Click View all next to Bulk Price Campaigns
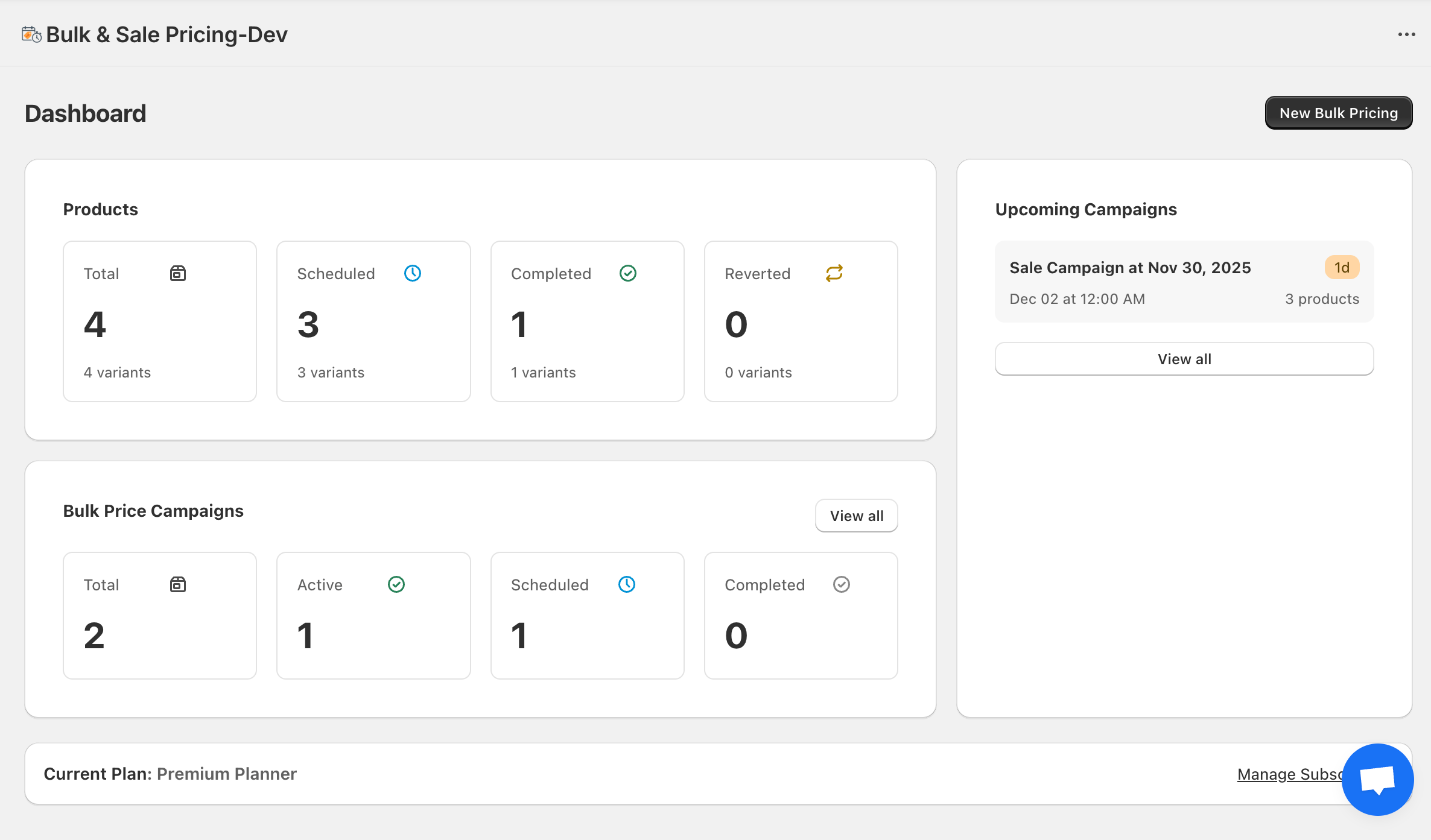 tap(856, 516)
